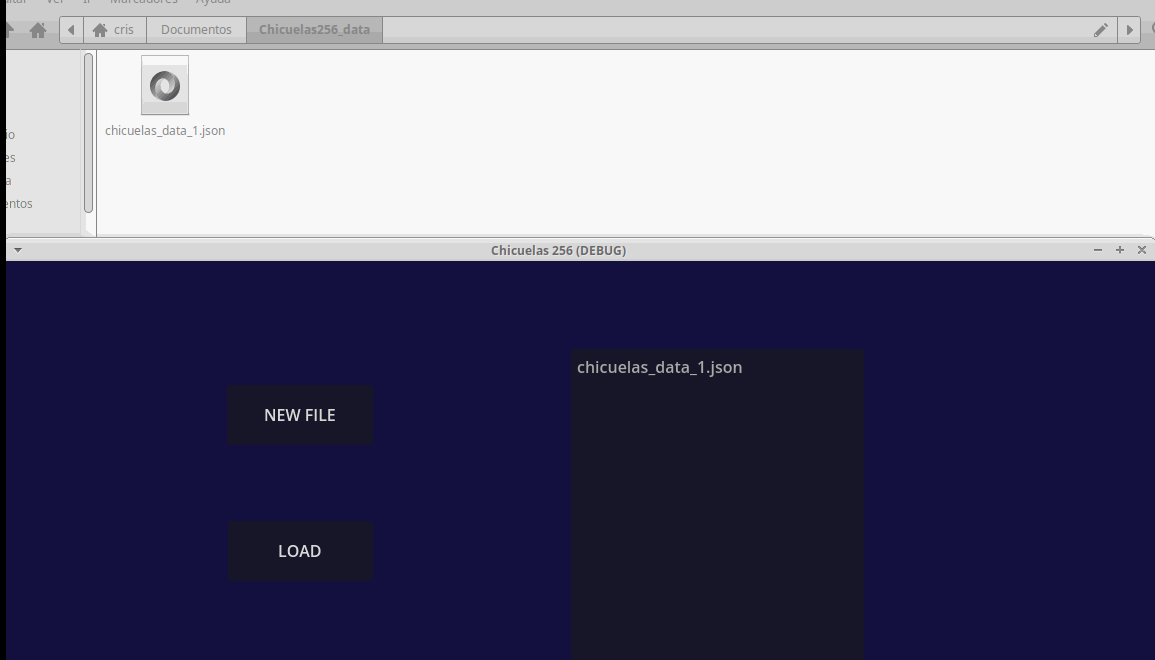
Task: Open the cris breadcrumb folder
Action: coord(114,30)
